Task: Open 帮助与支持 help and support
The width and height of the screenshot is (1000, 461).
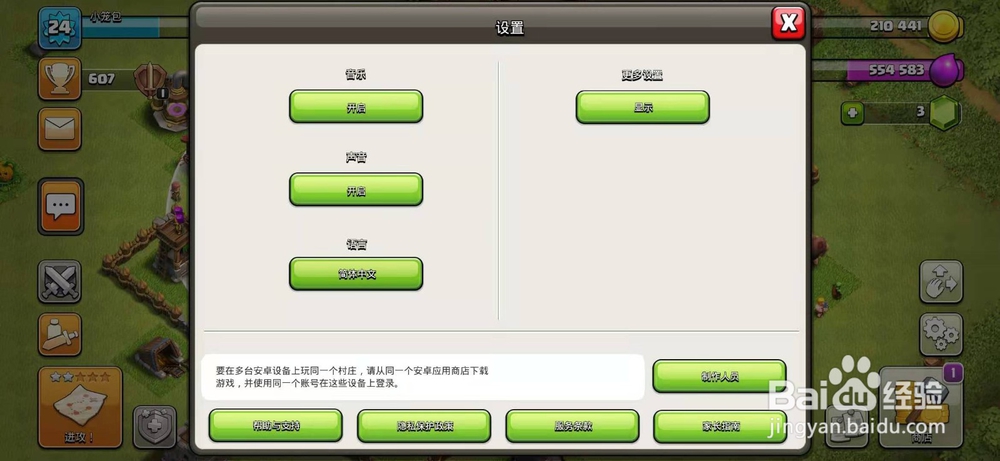Action: [276, 425]
